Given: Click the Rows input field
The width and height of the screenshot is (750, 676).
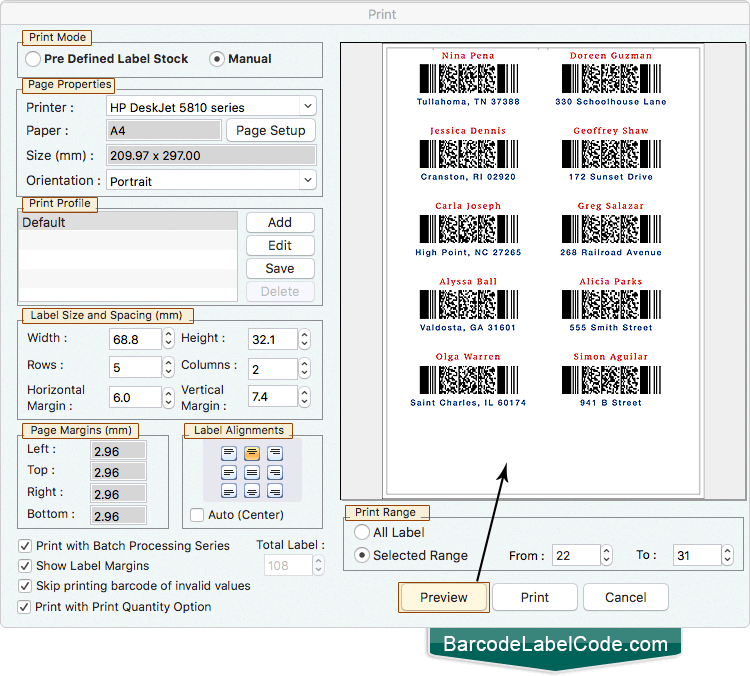Looking at the screenshot, I should point(135,367).
